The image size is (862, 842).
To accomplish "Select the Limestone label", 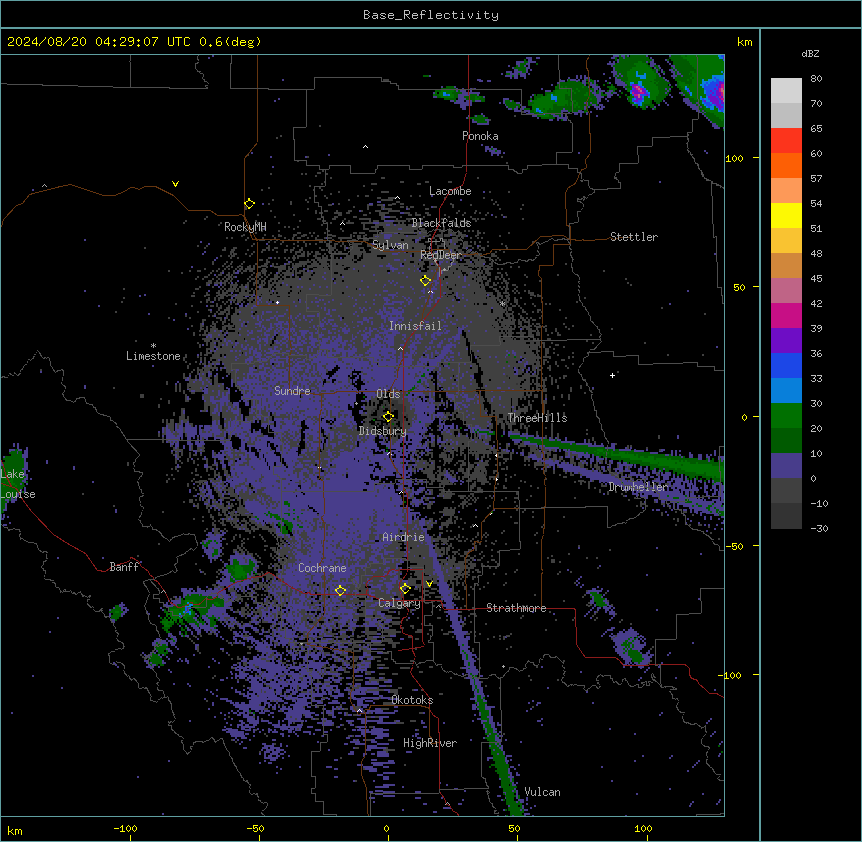I will click(x=153, y=356).
